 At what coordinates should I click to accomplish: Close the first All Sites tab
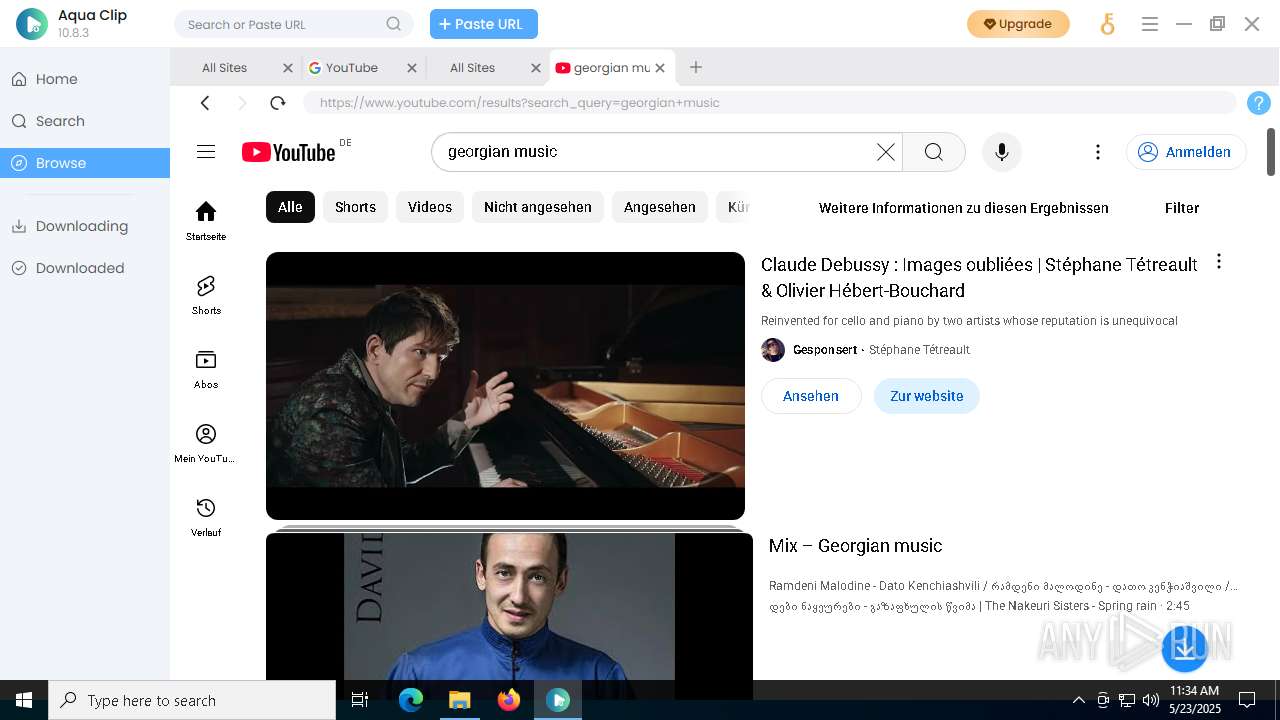288,68
